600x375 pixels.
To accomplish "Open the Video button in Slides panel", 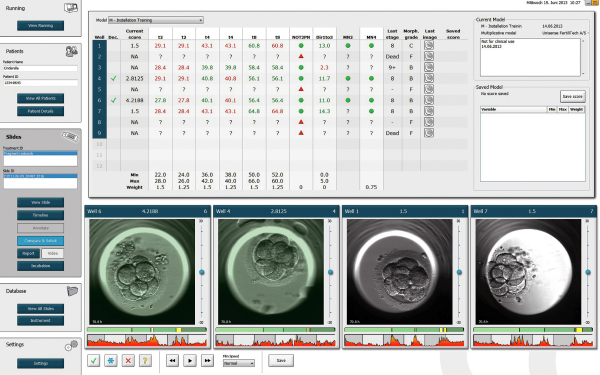I will tap(53, 253).
